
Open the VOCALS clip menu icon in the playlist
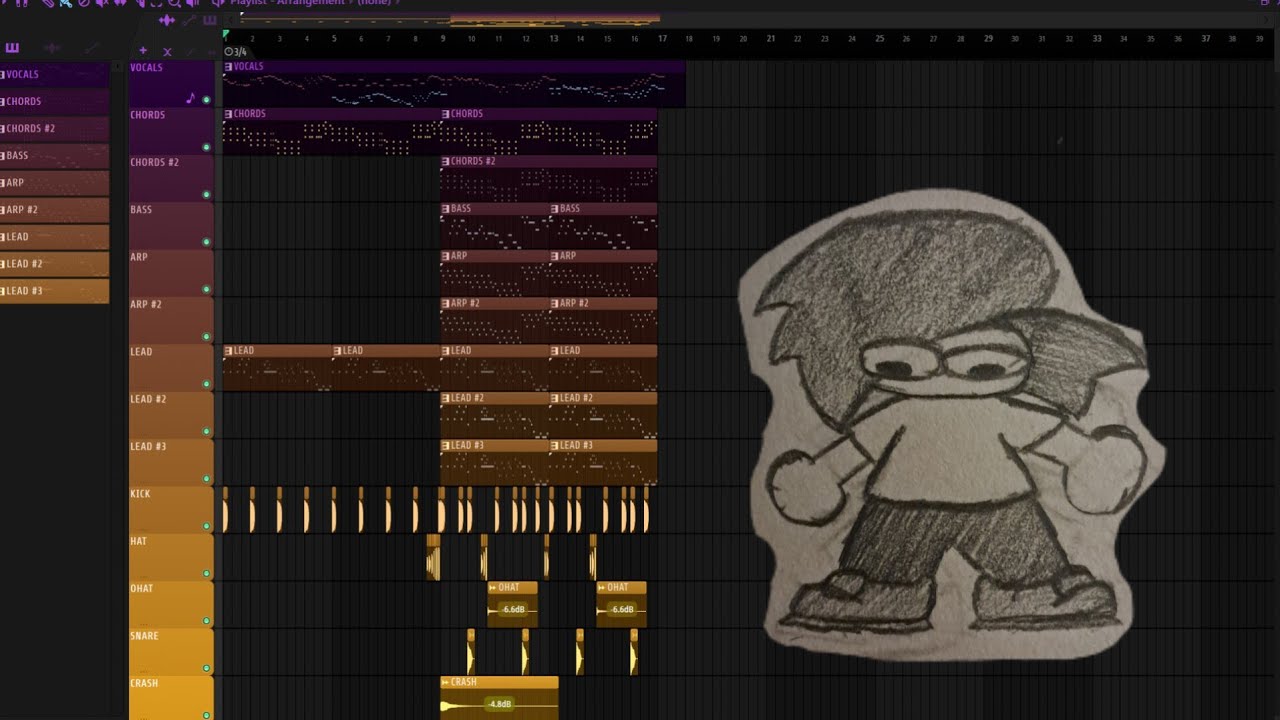(228, 67)
